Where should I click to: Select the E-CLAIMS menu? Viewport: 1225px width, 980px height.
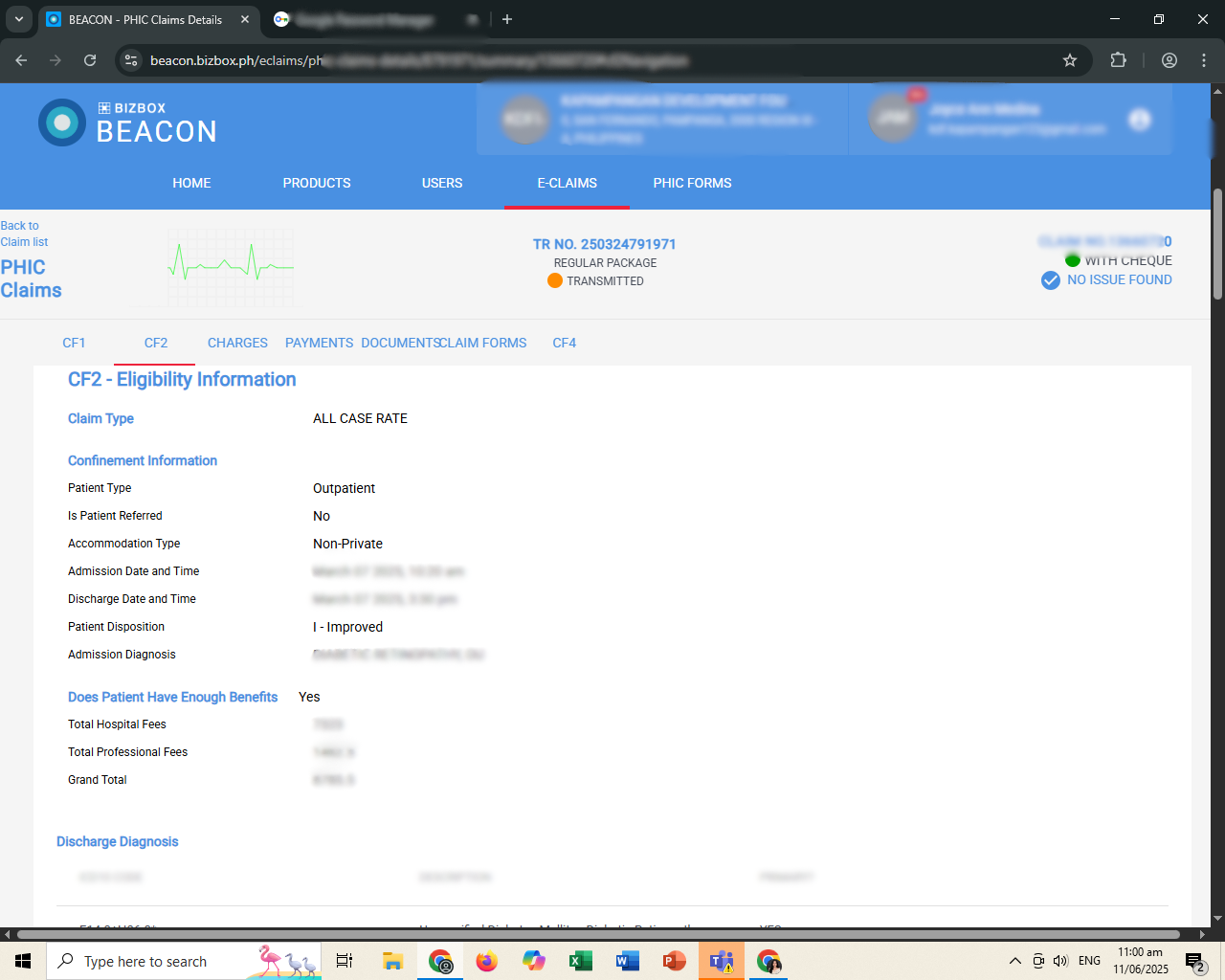pos(568,183)
